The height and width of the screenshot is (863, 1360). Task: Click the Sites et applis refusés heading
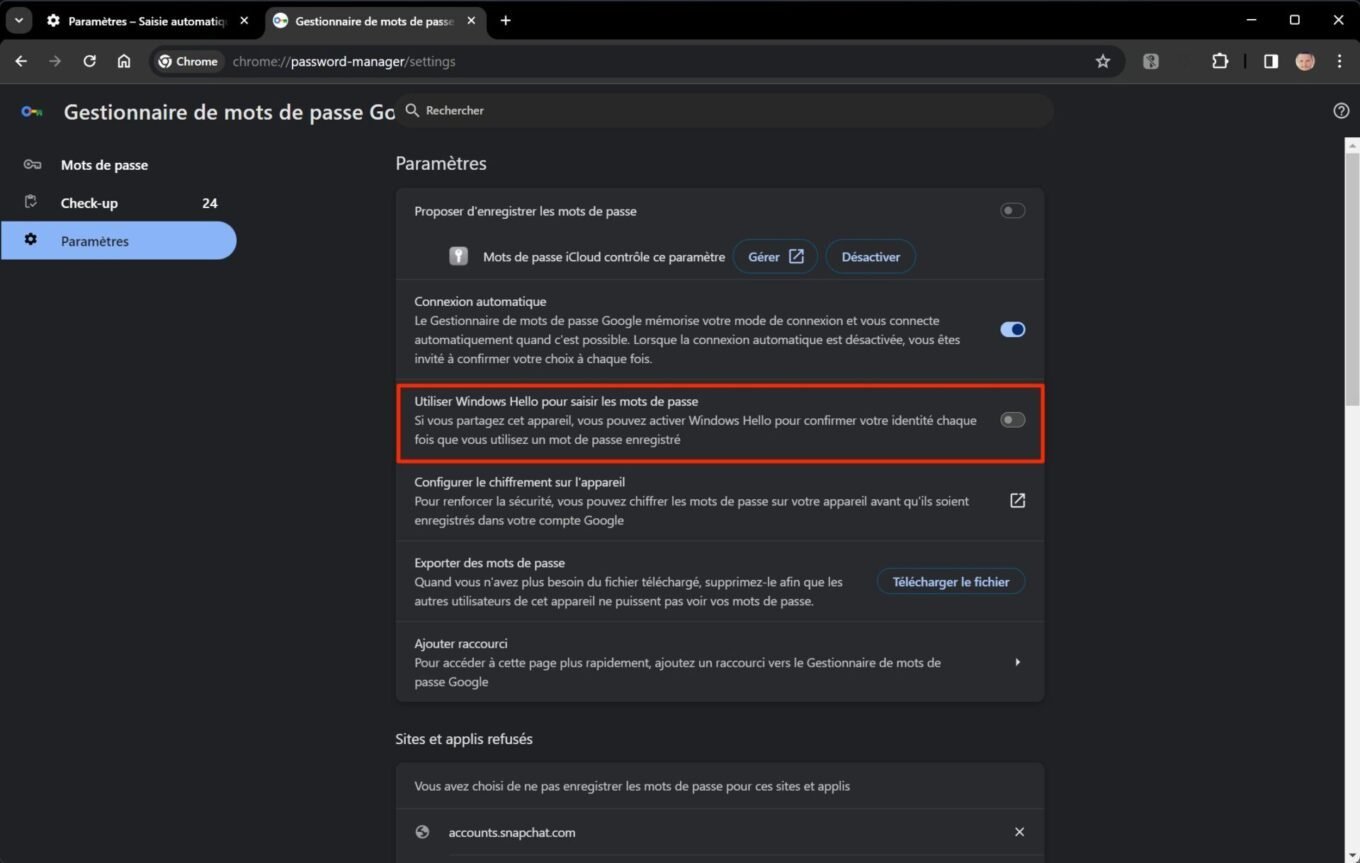point(464,739)
